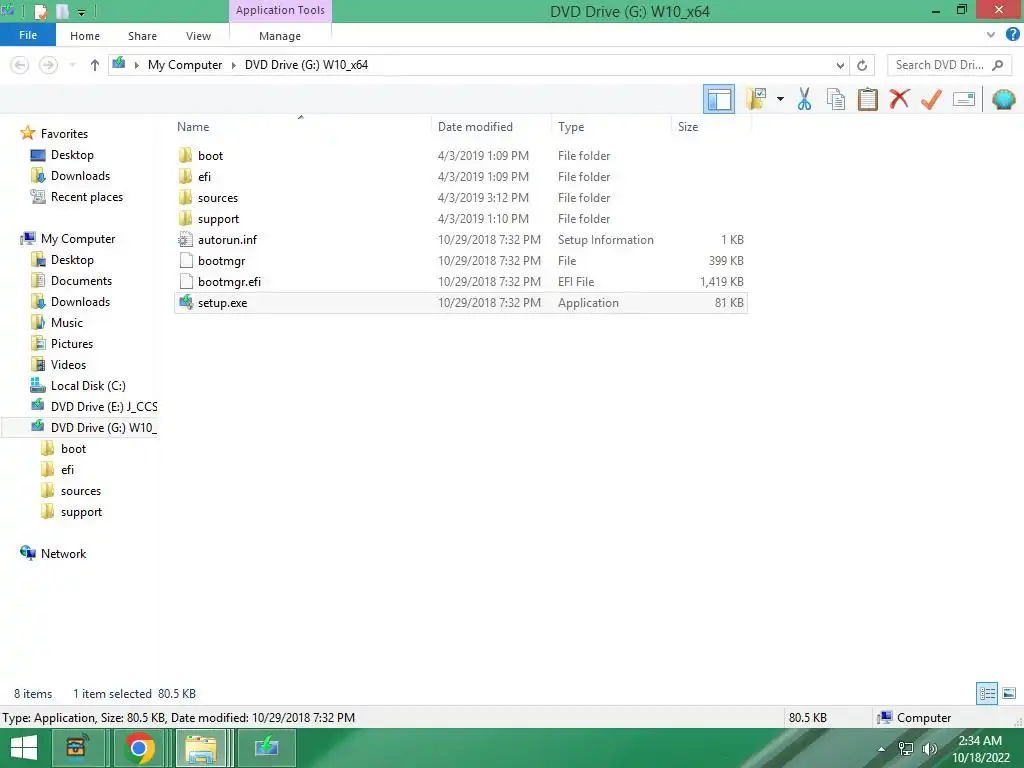The width and height of the screenshot is (1024, 768).
Task: Switch to Large icons view in status bar
Action: [1009, 693]
